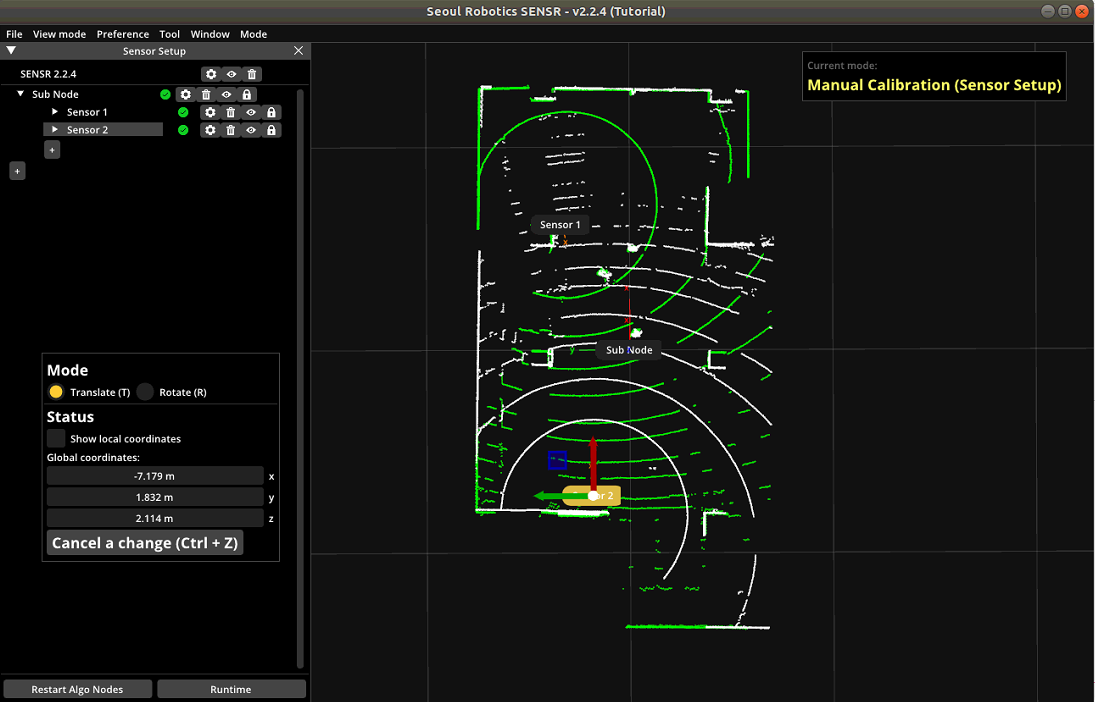1095x702 pixels.
Task: Lock the Sub Node with padlock icon
Action: (x=247, y=95)
